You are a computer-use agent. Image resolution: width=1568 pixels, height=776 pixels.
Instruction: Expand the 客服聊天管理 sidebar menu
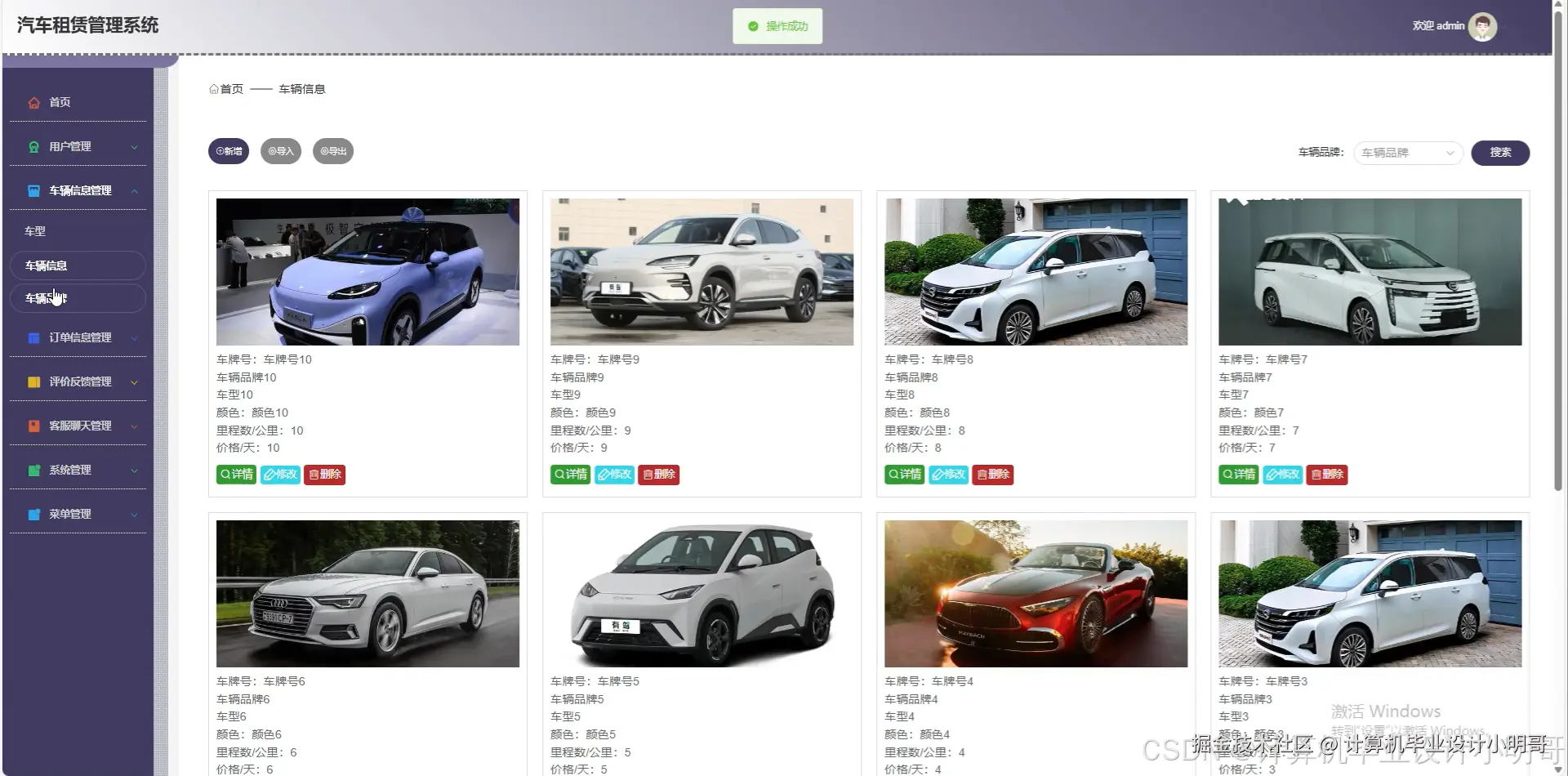click(78, 426)
